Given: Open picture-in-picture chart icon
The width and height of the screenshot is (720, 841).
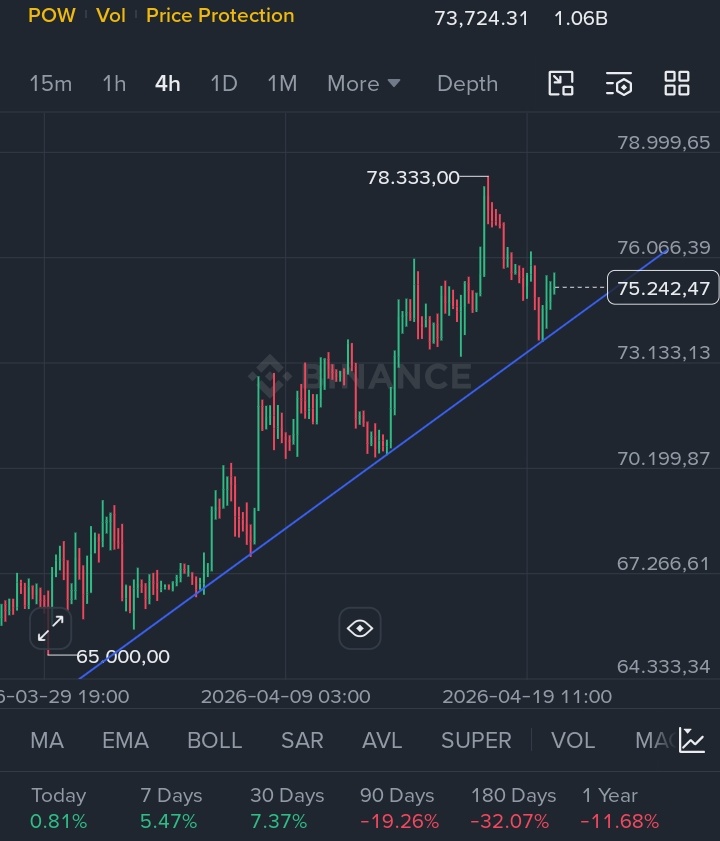Looking at the screenshot, I should (x=561, y=84).
